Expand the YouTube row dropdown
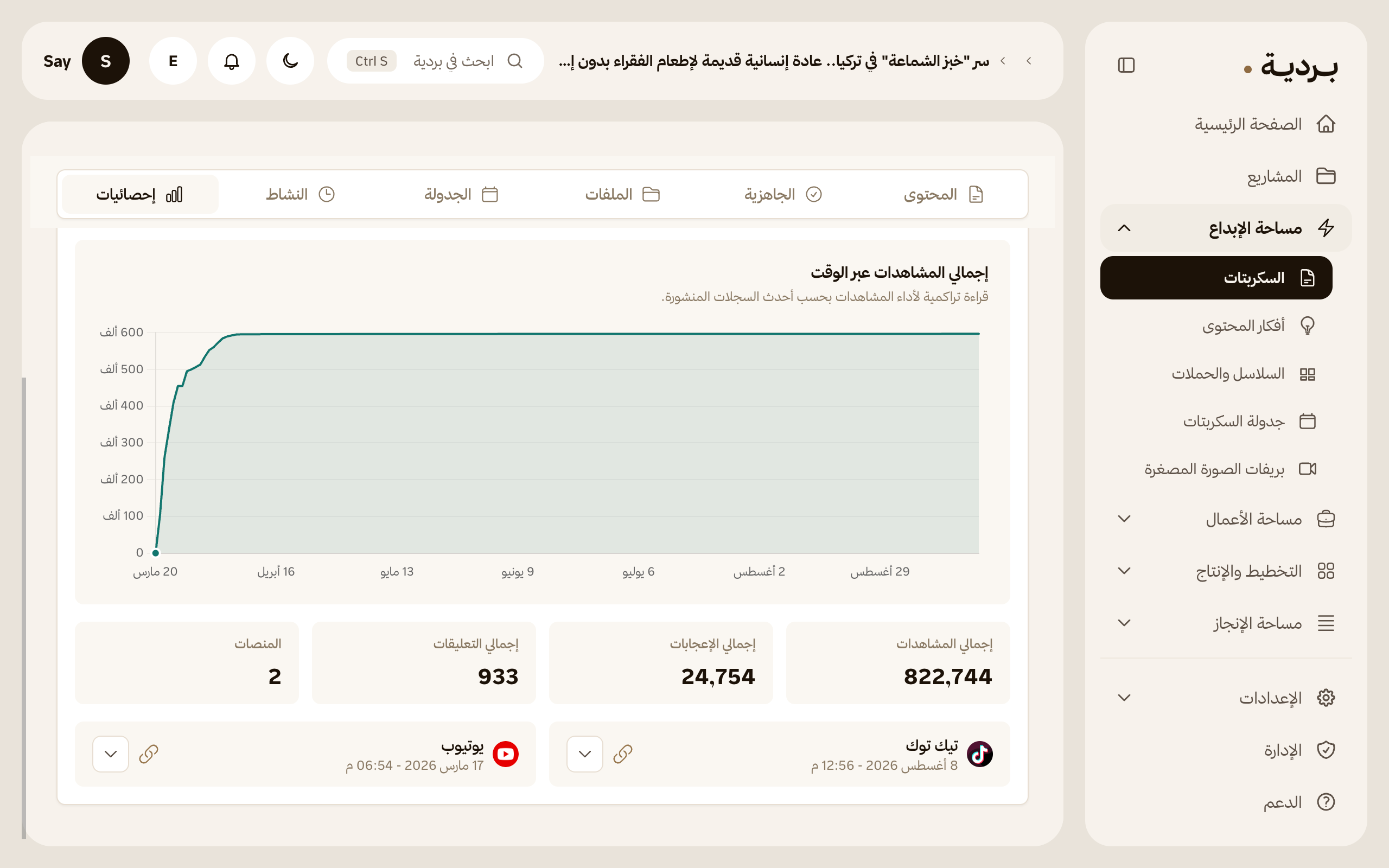This screenshot has width=1389, height=868. [x=111, y=754]
